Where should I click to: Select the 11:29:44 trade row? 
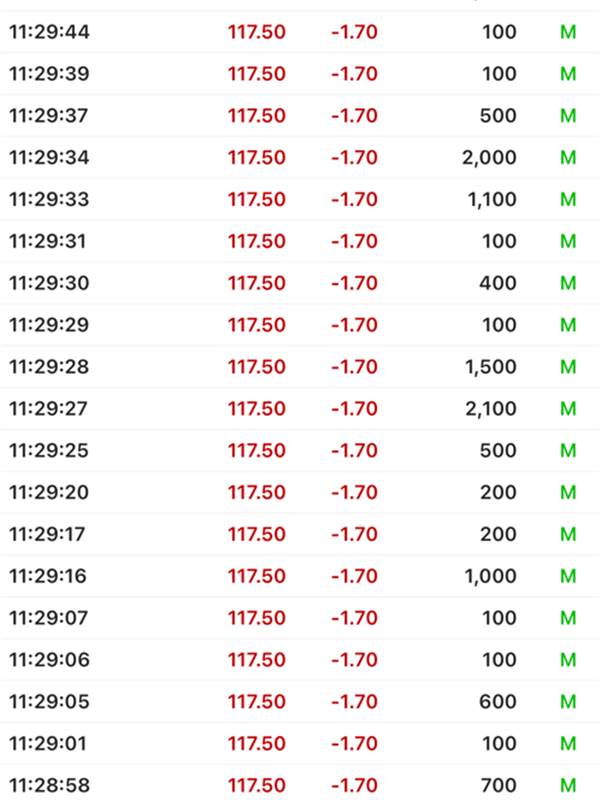point(300,32)
